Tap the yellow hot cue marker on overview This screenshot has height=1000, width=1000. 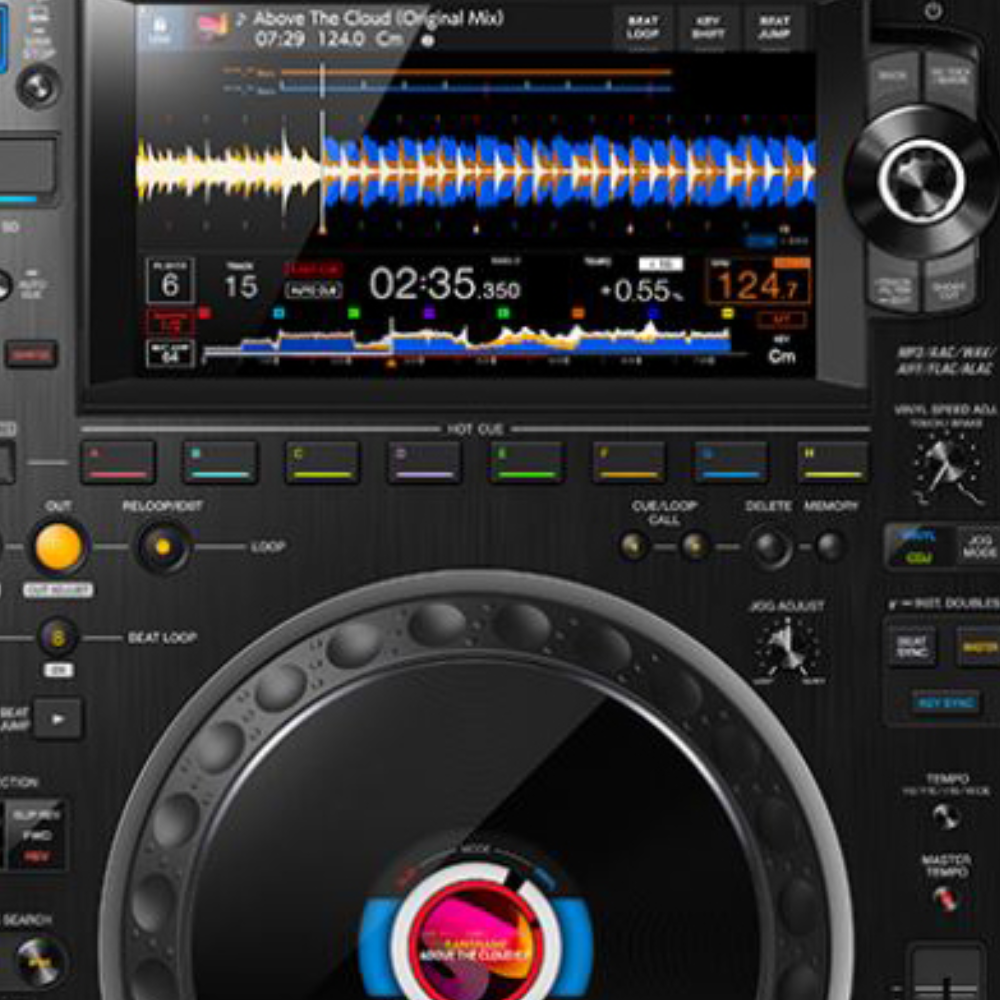(x=727, y=313)
